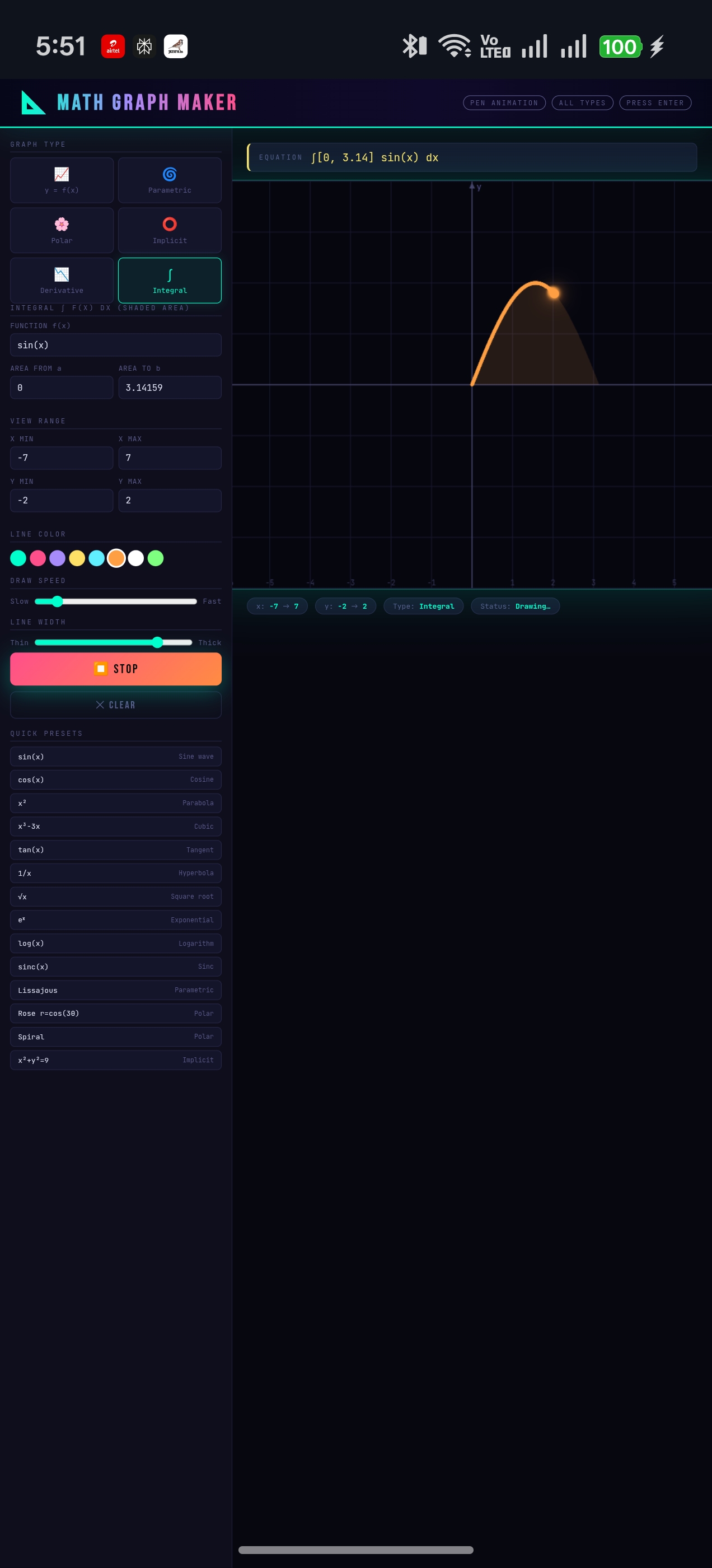The image size is (712, 1568).
Task: Load the cos(x) Cosine preset
Action: tap(116, 779)
